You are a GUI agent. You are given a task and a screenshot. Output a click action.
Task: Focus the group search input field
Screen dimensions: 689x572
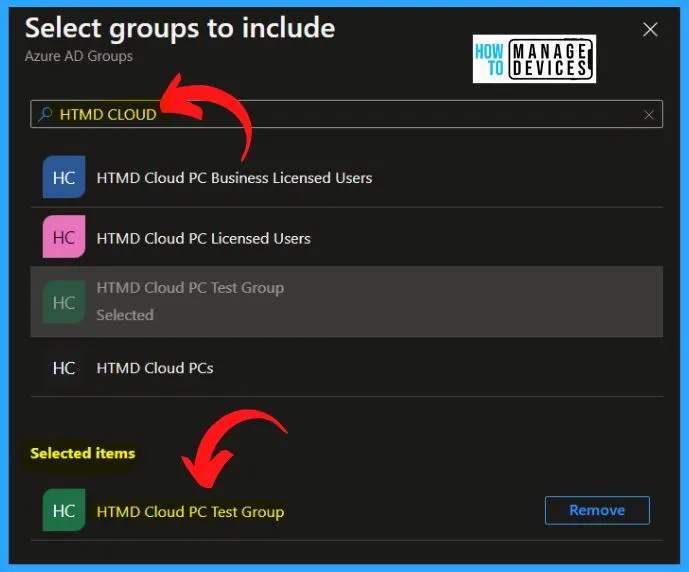click(x=346, y=114)
